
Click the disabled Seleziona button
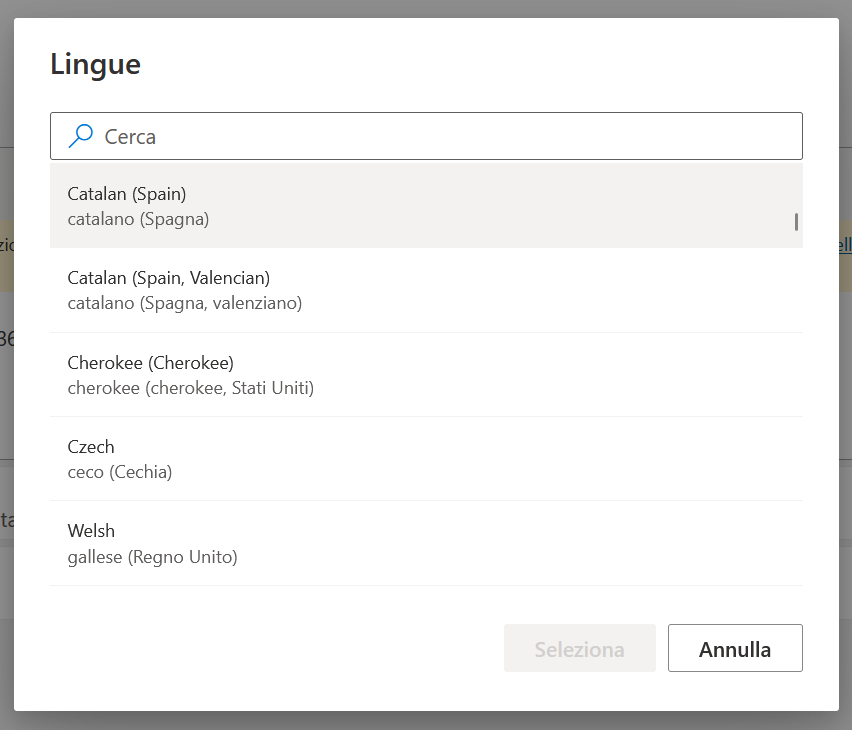(x=580, y=648)
